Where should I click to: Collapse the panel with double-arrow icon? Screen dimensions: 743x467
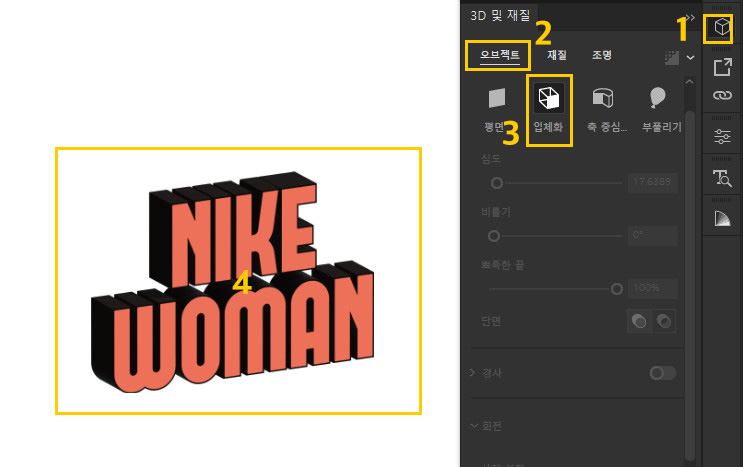coord(690,18)
